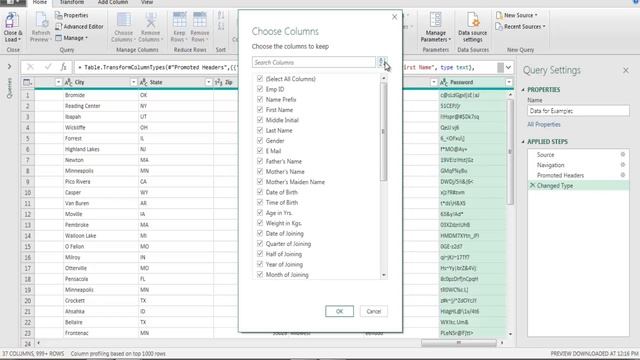The width and height of the screenshot is (640, 360).
Task: Click the table icon in grid corner
Action: click(x=27, y=82)
